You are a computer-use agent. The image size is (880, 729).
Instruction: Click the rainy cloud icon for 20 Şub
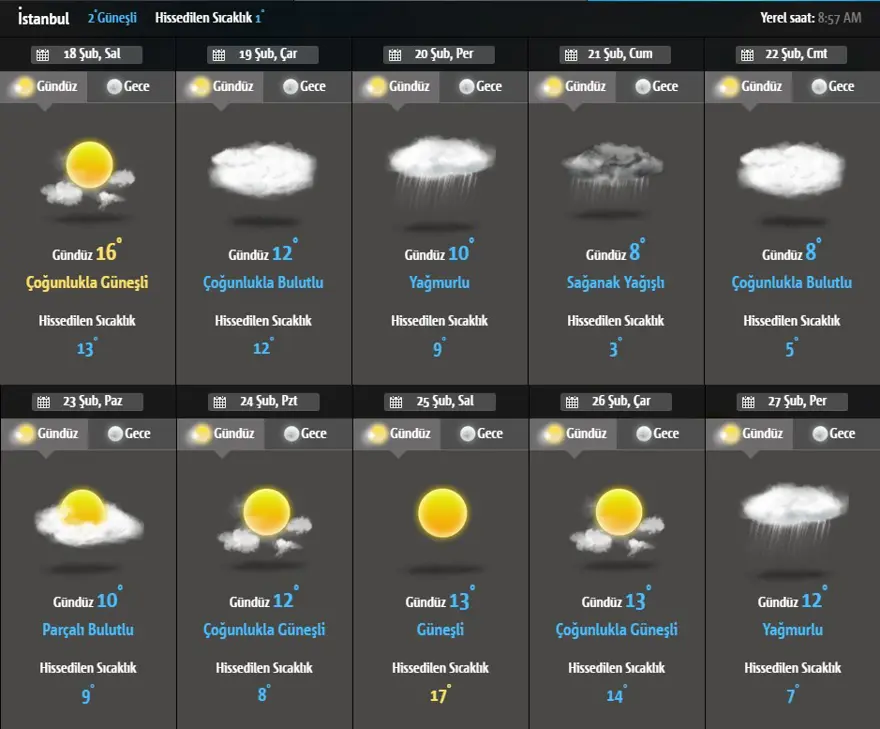(441, 165)
